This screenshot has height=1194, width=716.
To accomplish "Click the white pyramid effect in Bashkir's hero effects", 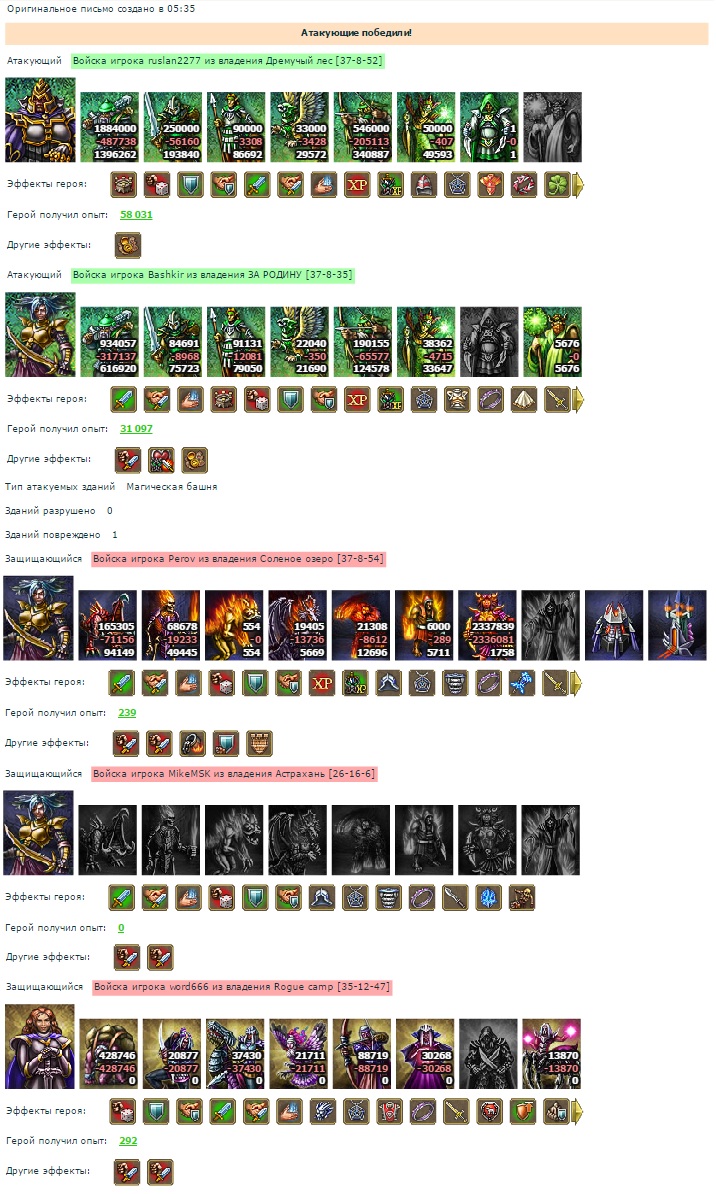I will [523, 399].
